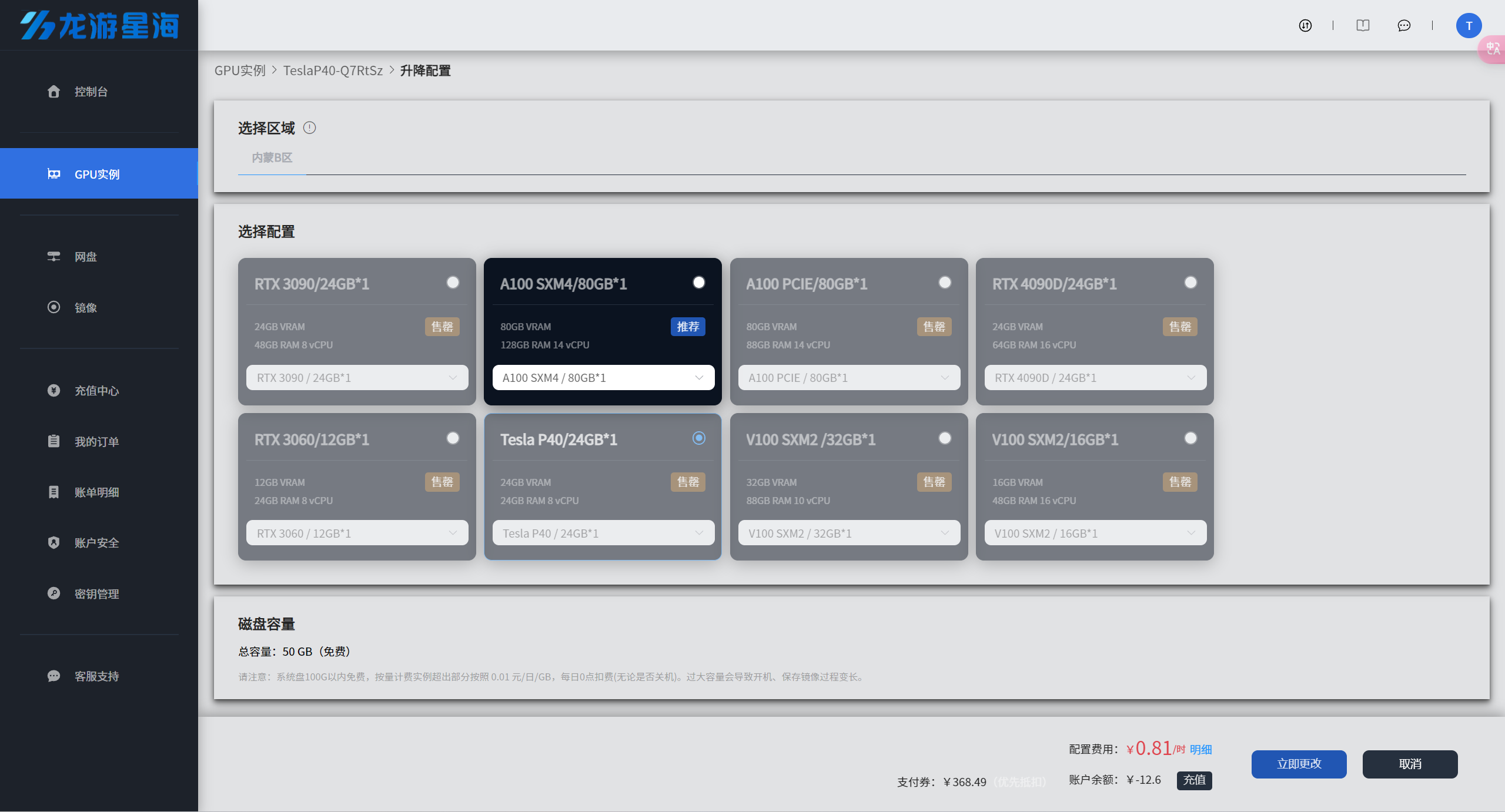Open the chat message icon in header

pos(1404,25)
